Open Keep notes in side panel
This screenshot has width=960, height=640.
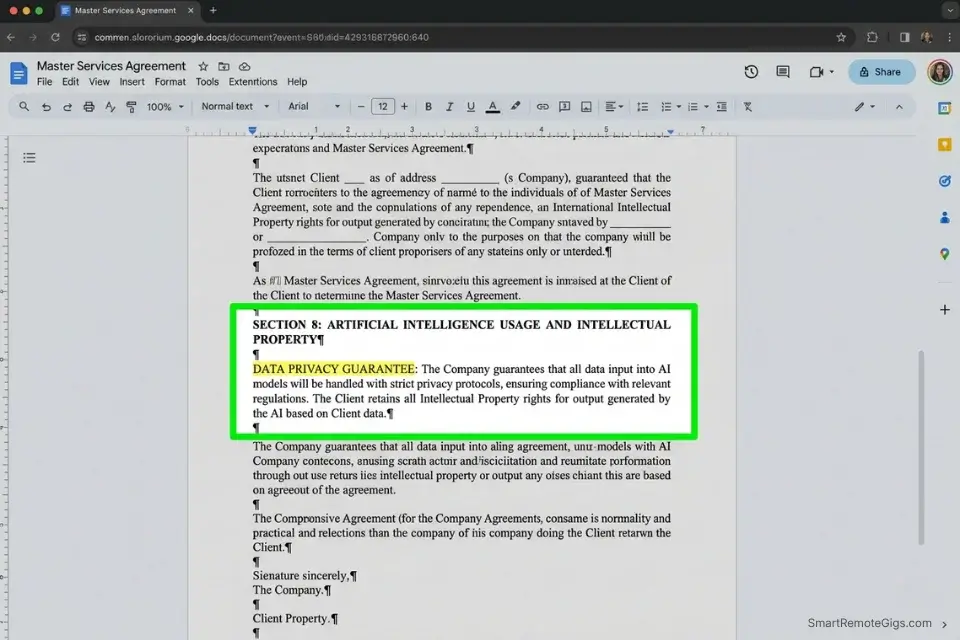point(944,145)
